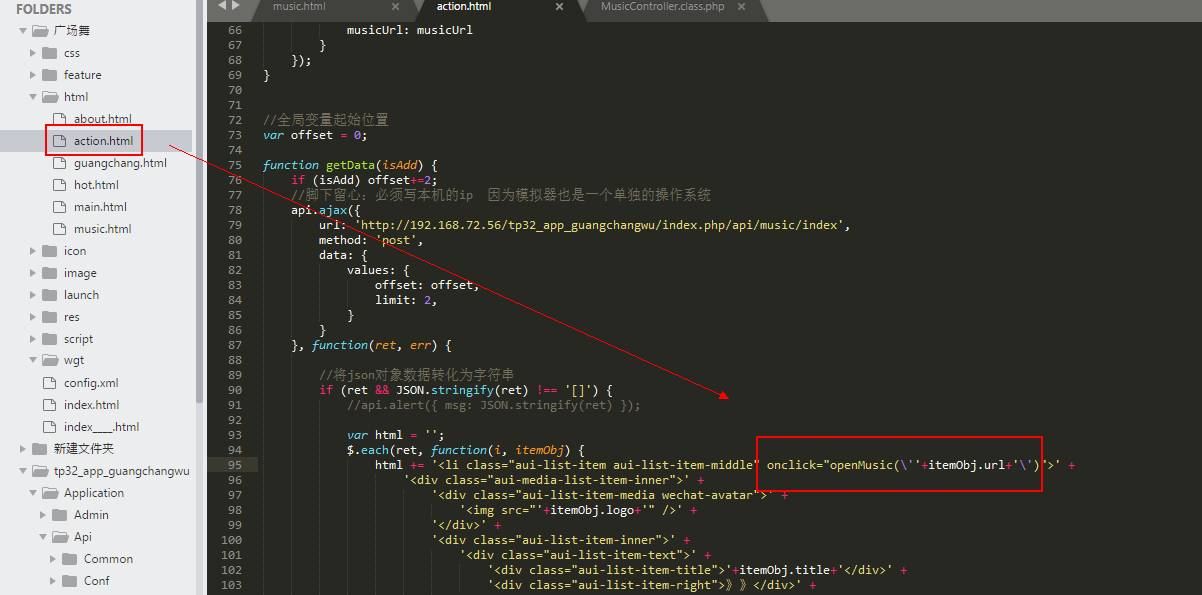1202x595 pixels.
Task: Open config.xml in the wgt folder
Action: pos(91,383)
